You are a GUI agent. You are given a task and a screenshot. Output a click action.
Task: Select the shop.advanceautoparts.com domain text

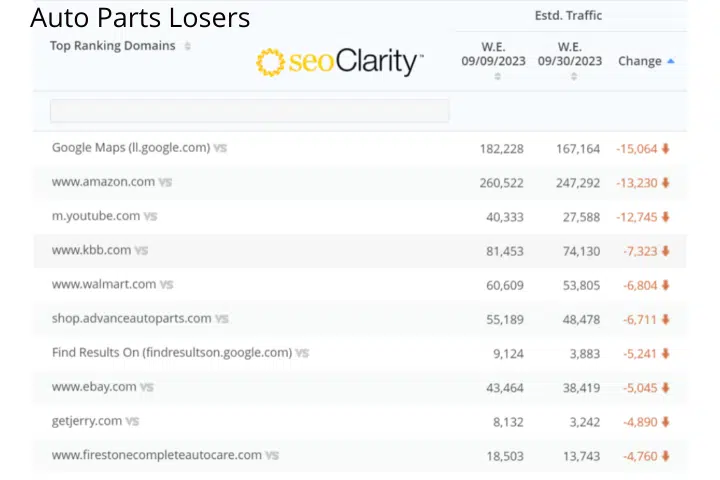(x=132, y=318)
